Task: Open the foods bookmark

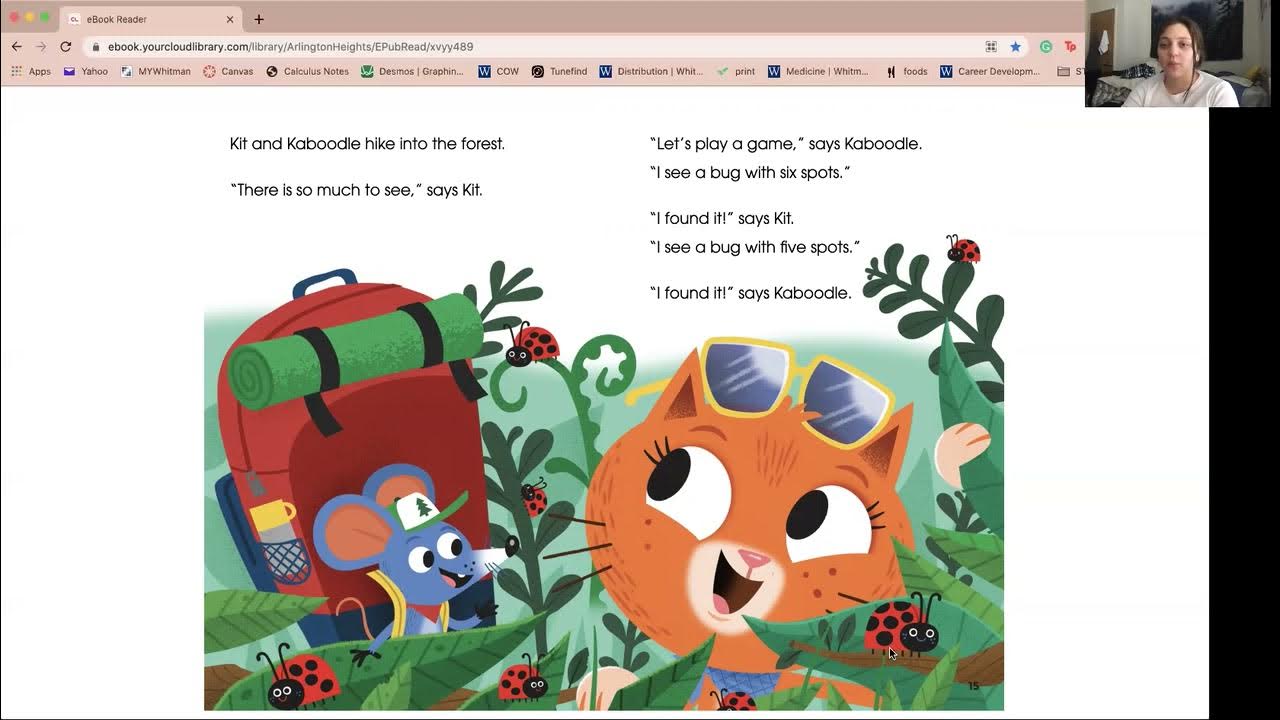Action: click(x=906, y=72)
